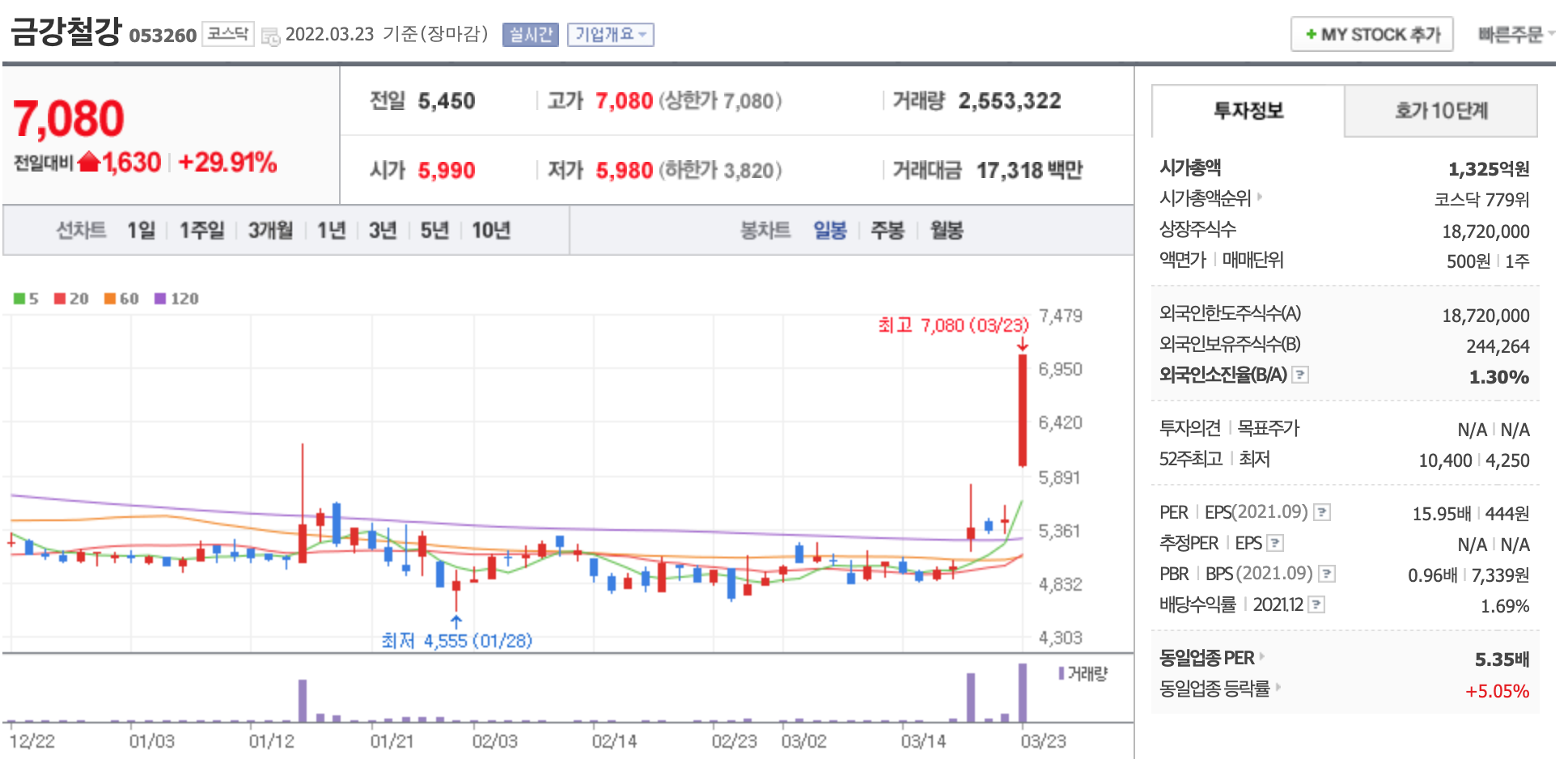Open the help icon beside PBR BPS(2021.09)
The image size is (1568, 759).
pos(1327,574)
